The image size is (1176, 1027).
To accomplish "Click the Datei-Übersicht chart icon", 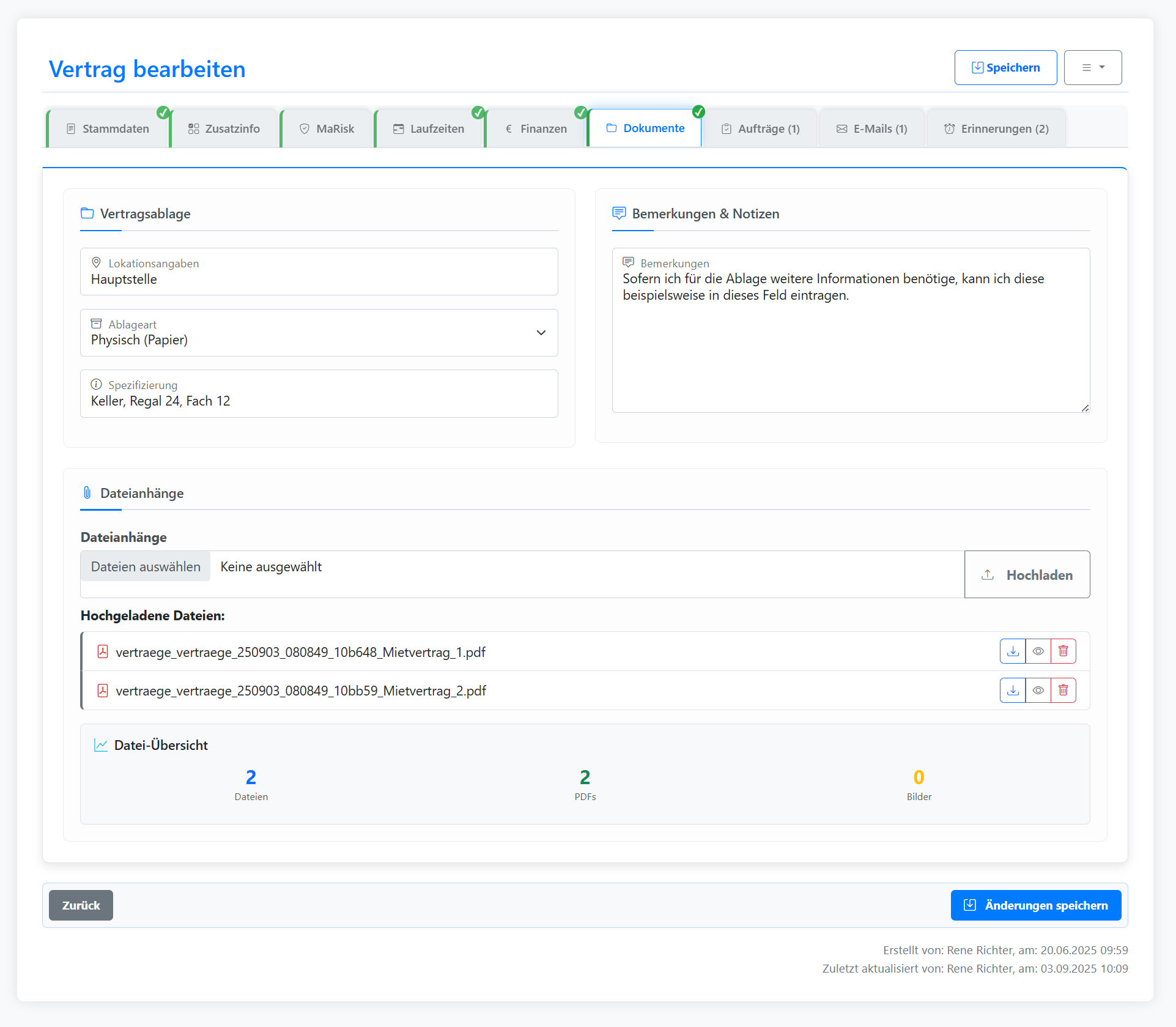I will click(x=101, y=745).
